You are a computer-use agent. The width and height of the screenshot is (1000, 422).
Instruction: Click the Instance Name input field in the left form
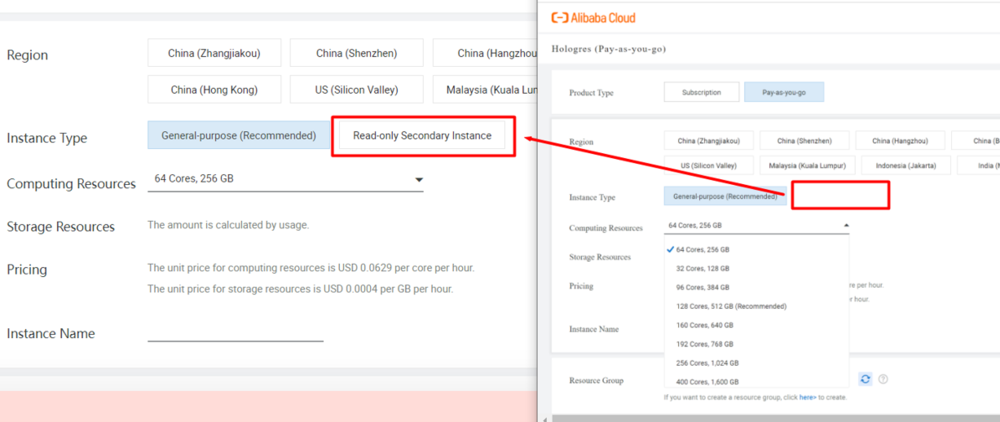[235, 333]
